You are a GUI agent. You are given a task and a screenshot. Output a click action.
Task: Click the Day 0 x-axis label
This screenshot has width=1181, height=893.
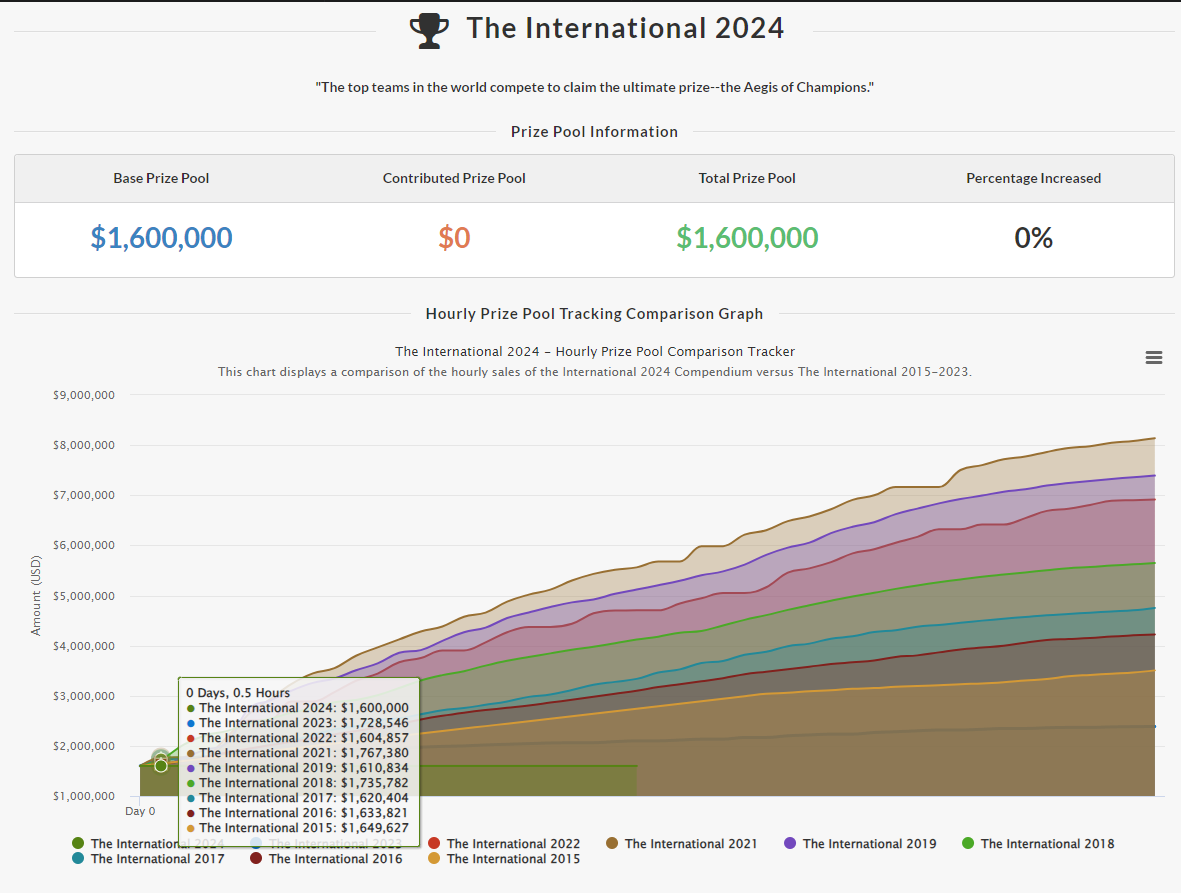(x=140, y=811)
